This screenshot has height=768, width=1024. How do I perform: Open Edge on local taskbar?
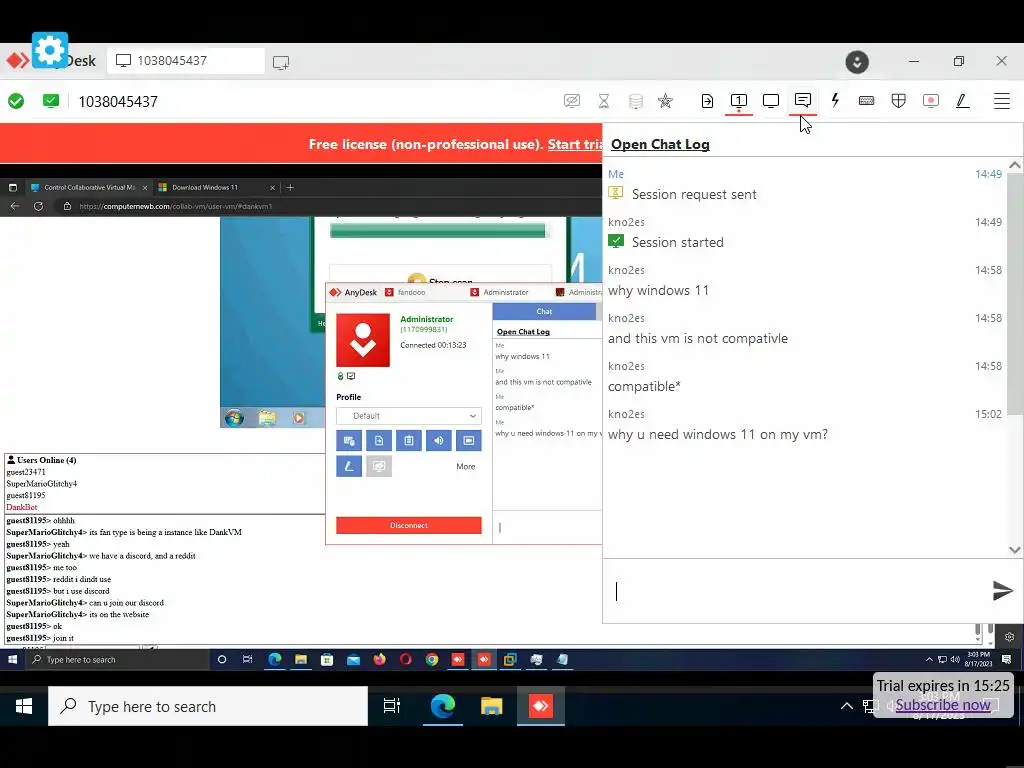442,706
